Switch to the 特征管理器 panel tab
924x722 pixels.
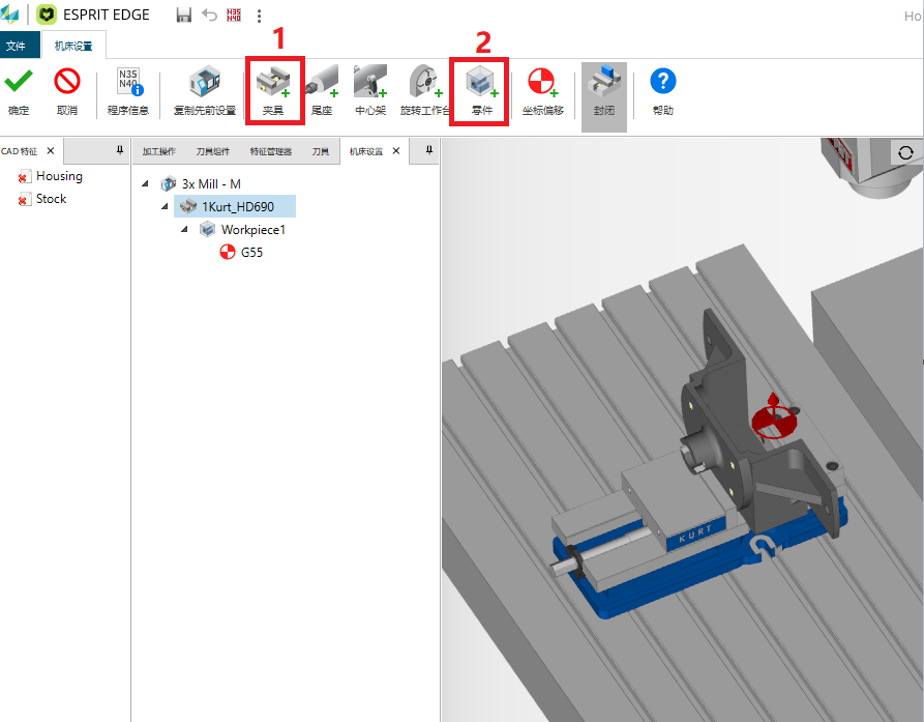[x=271, y=151]
